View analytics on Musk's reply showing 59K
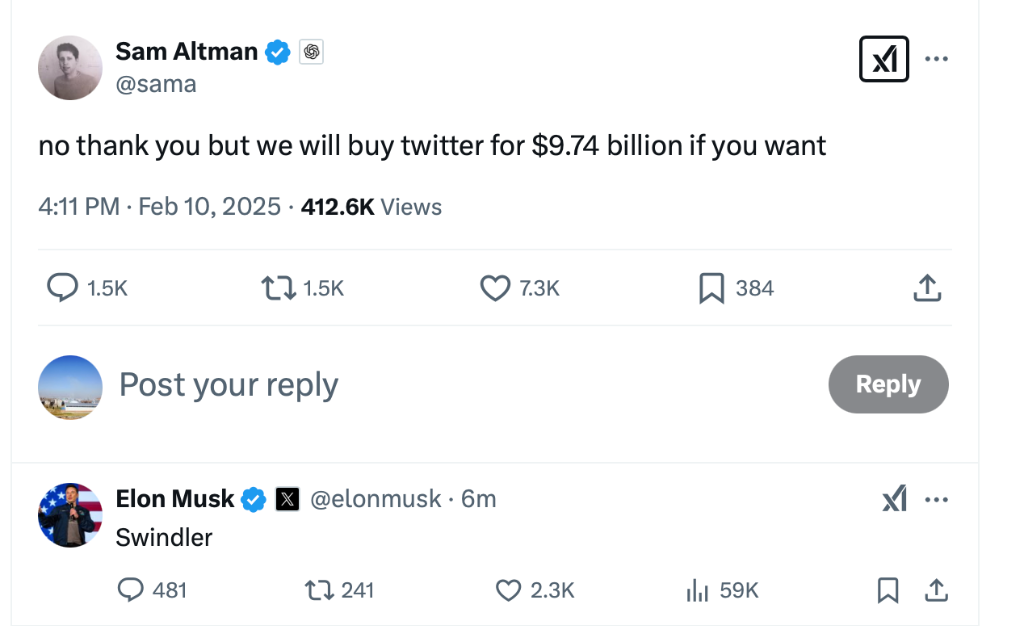This screenshot has height=626, width=1024. click(697, 590)
